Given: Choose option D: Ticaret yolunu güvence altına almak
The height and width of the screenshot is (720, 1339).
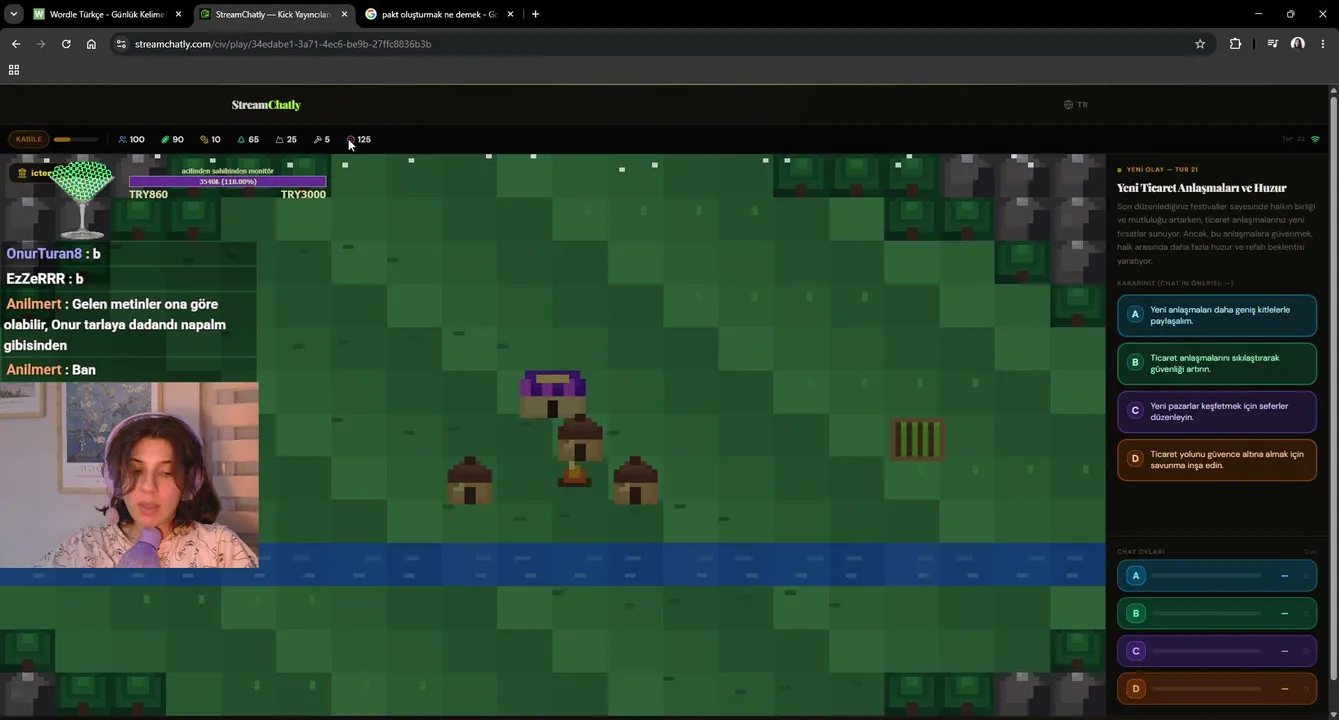Looking at the screenshot, I should click(x=1216, y=460).
